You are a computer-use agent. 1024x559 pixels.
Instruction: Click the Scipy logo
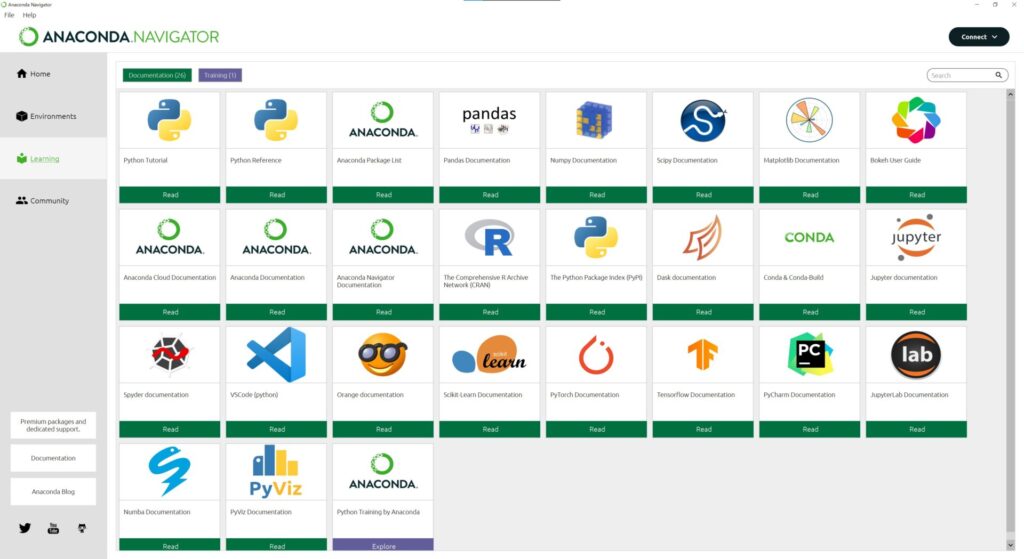pos(703,120)
